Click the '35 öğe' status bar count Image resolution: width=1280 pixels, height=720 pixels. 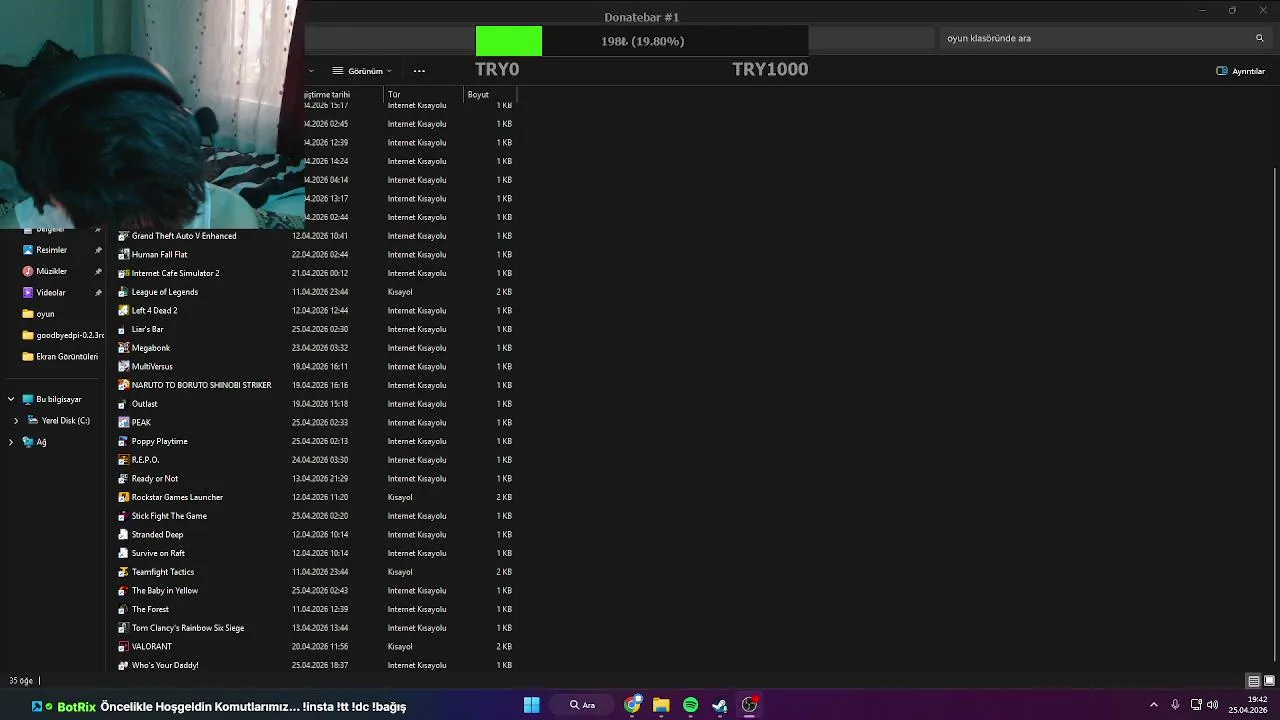[x=21, y=681]
